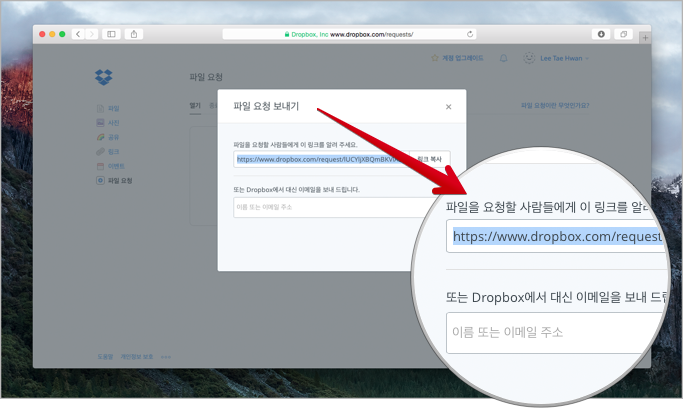Viewport: 683px width, 408px height.
Task: Click the 파일 요청 page heading
Action: click(206, 77)
